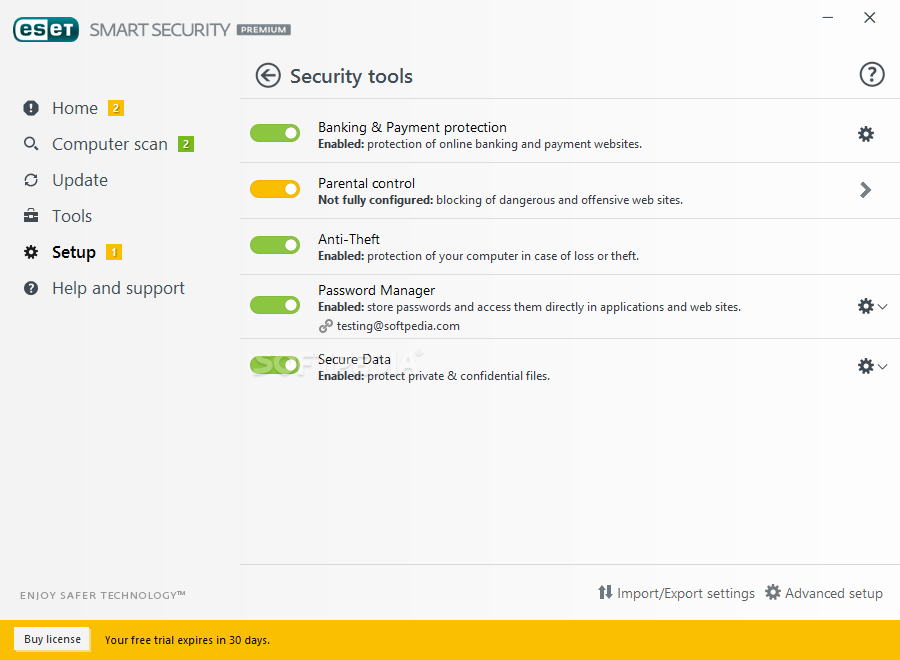900x660 pixels.
Task: Open the Update section
Action: coord(80,180)
